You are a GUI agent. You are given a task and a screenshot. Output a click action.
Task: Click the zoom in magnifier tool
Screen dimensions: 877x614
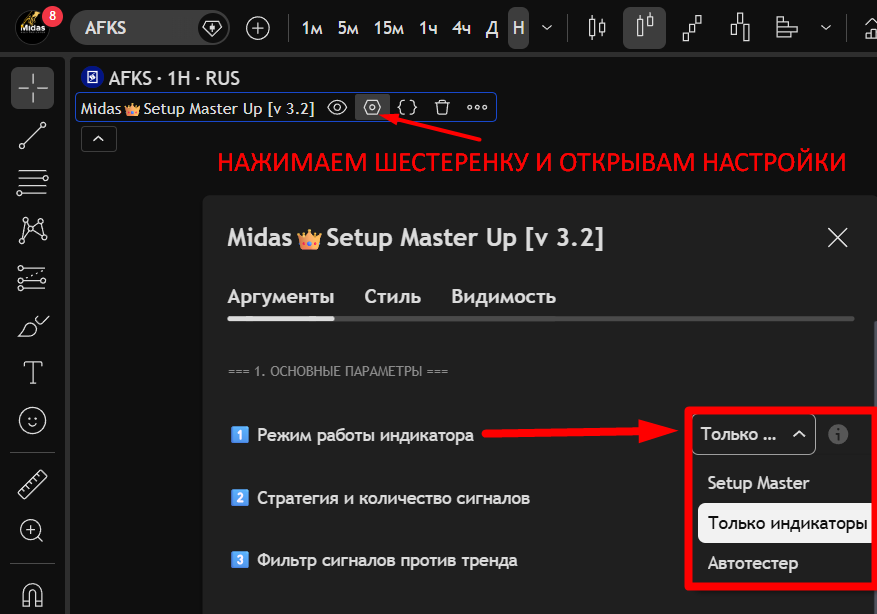click(x=33, y=530)
